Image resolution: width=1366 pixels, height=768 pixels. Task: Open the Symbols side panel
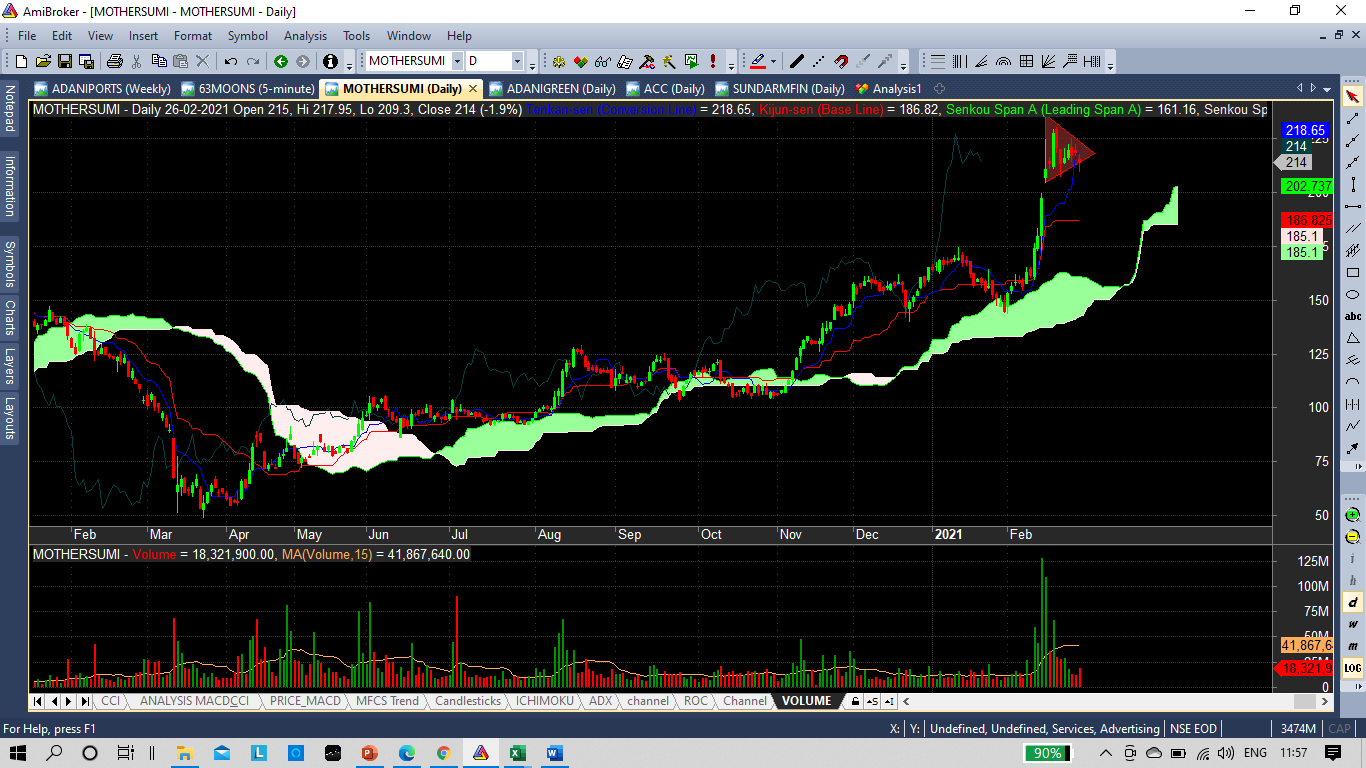(10, 263)
